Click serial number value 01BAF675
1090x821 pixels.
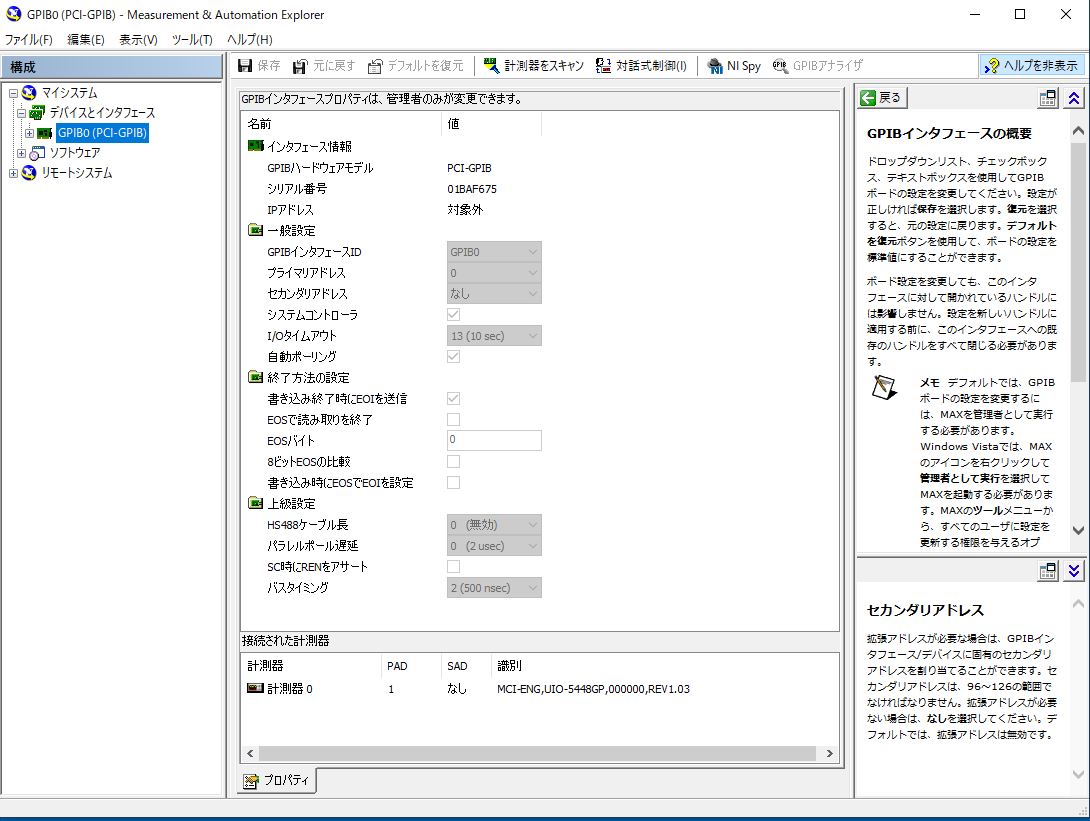click(x=472, y=189)
